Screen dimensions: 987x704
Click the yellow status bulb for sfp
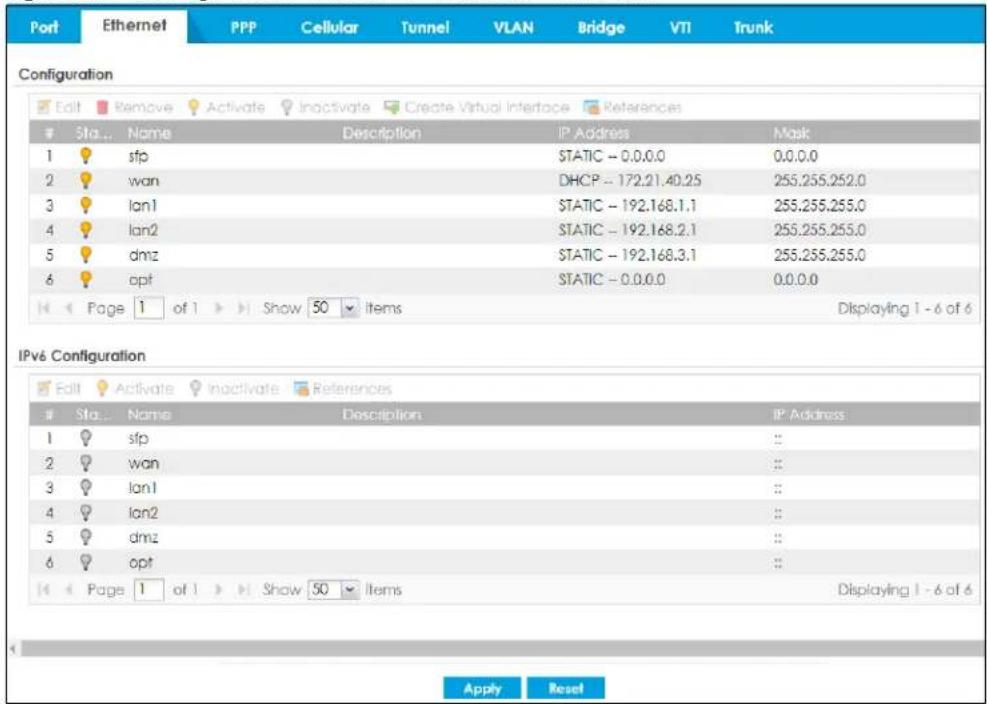point(86,156)
